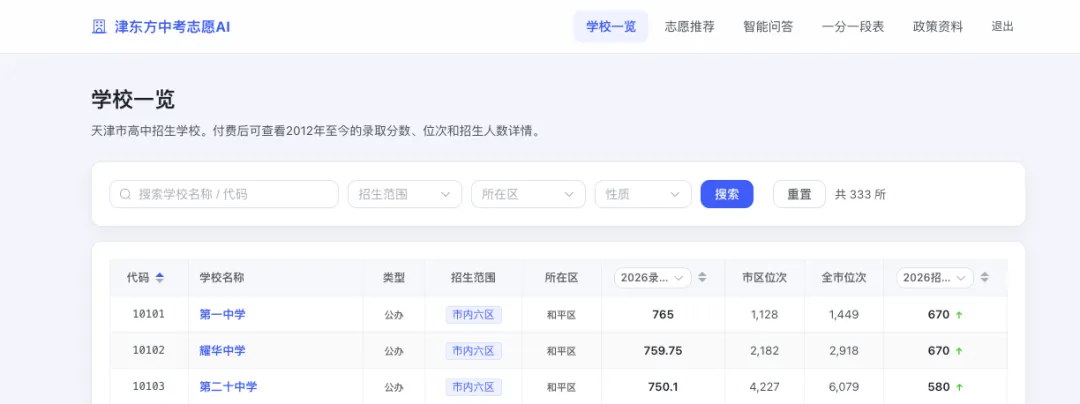Screen dimensions: 1080x404
Task: Click the 全市位次 column header
Action: [x=844, y=277]
